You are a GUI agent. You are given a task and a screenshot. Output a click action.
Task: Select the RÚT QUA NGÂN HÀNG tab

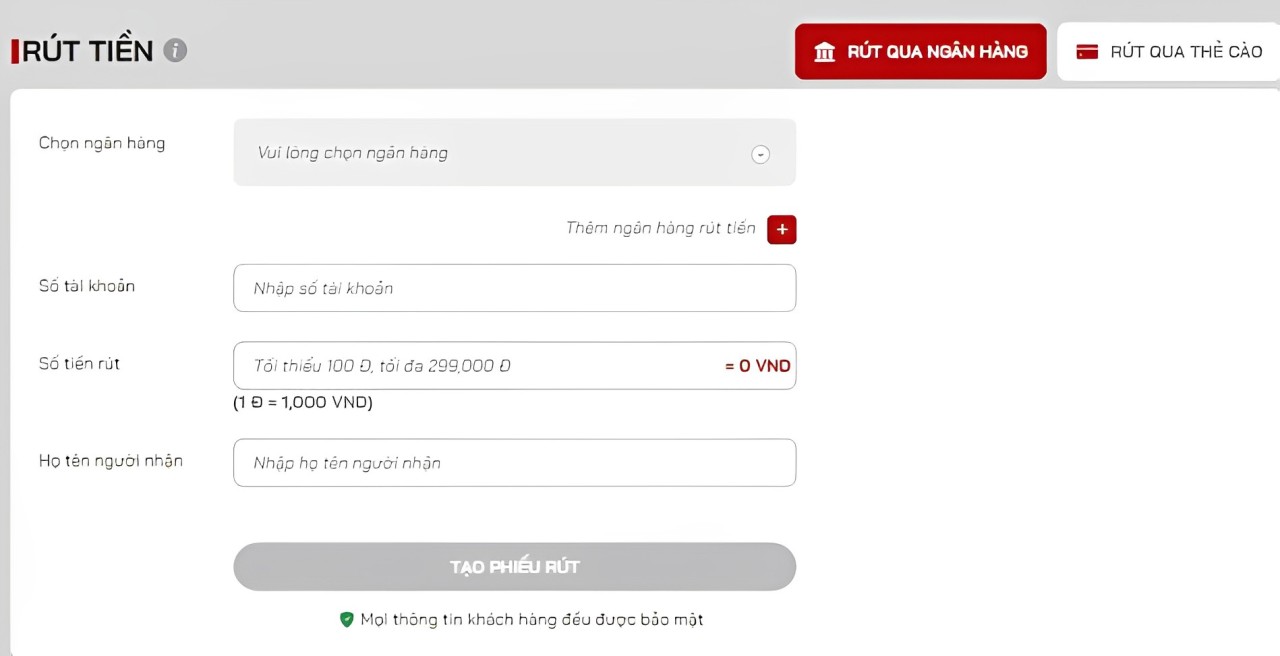pyautogui.click(x=920, y=50)
